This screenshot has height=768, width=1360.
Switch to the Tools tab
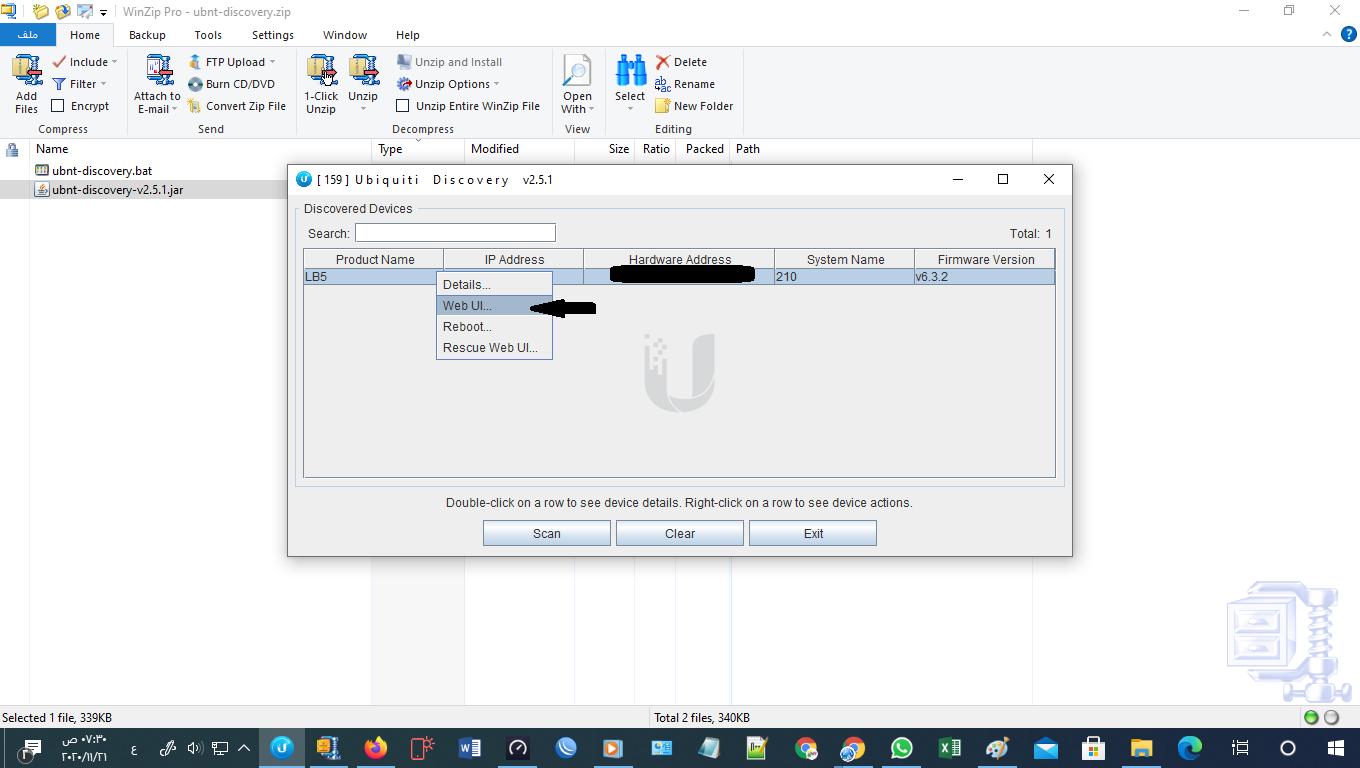pyautogui.click(x=208, y=35)
